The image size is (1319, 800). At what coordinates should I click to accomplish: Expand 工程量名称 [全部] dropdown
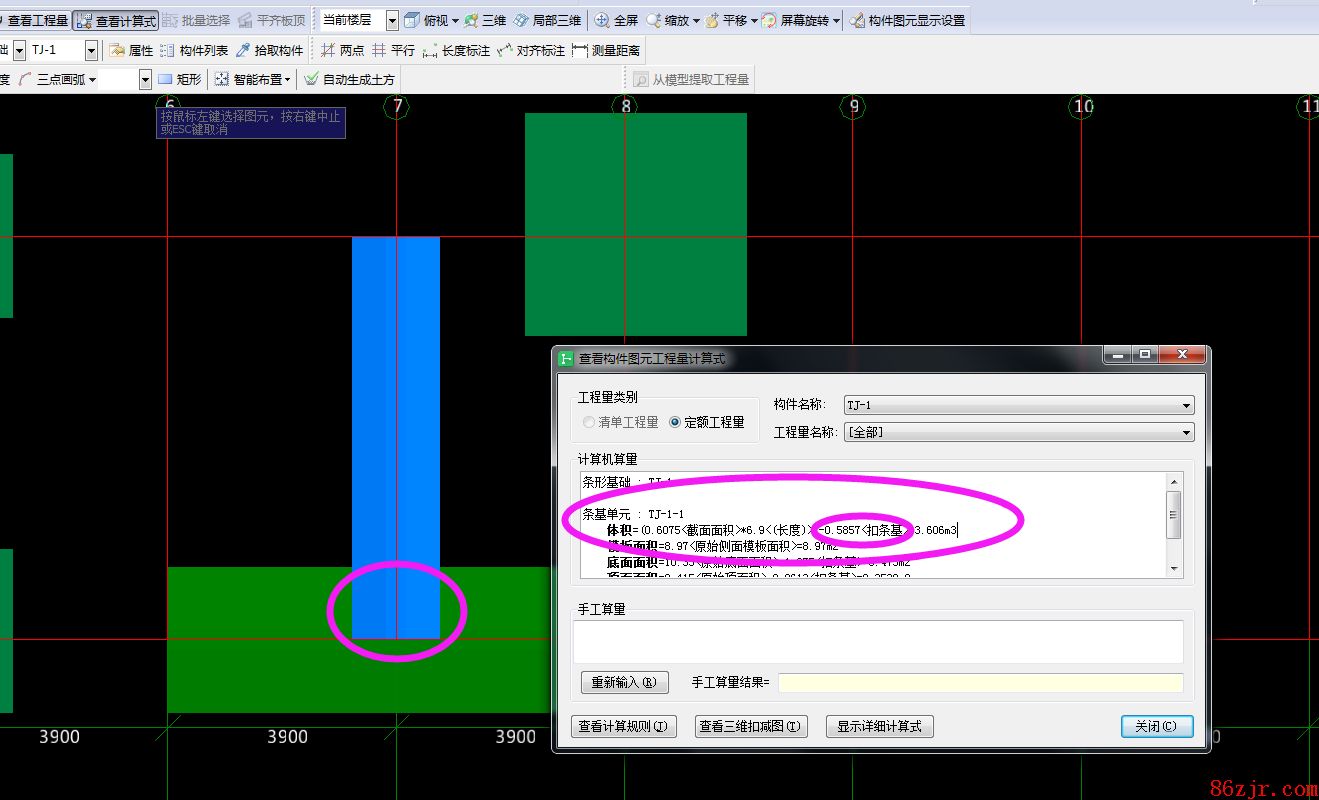coord(1186,432)
